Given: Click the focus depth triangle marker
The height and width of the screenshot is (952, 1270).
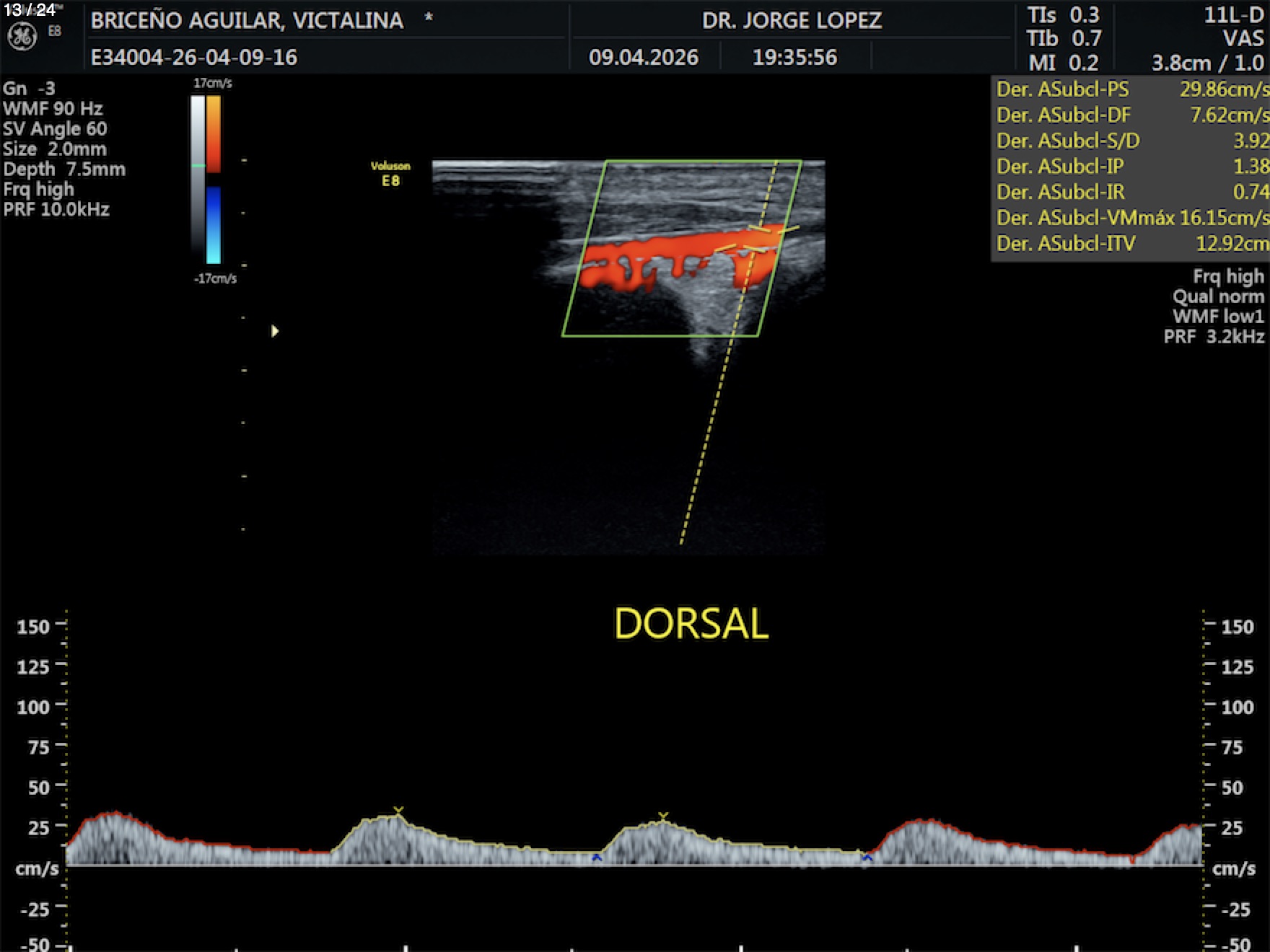Looking at the screenshot, I should coord(274,331).
